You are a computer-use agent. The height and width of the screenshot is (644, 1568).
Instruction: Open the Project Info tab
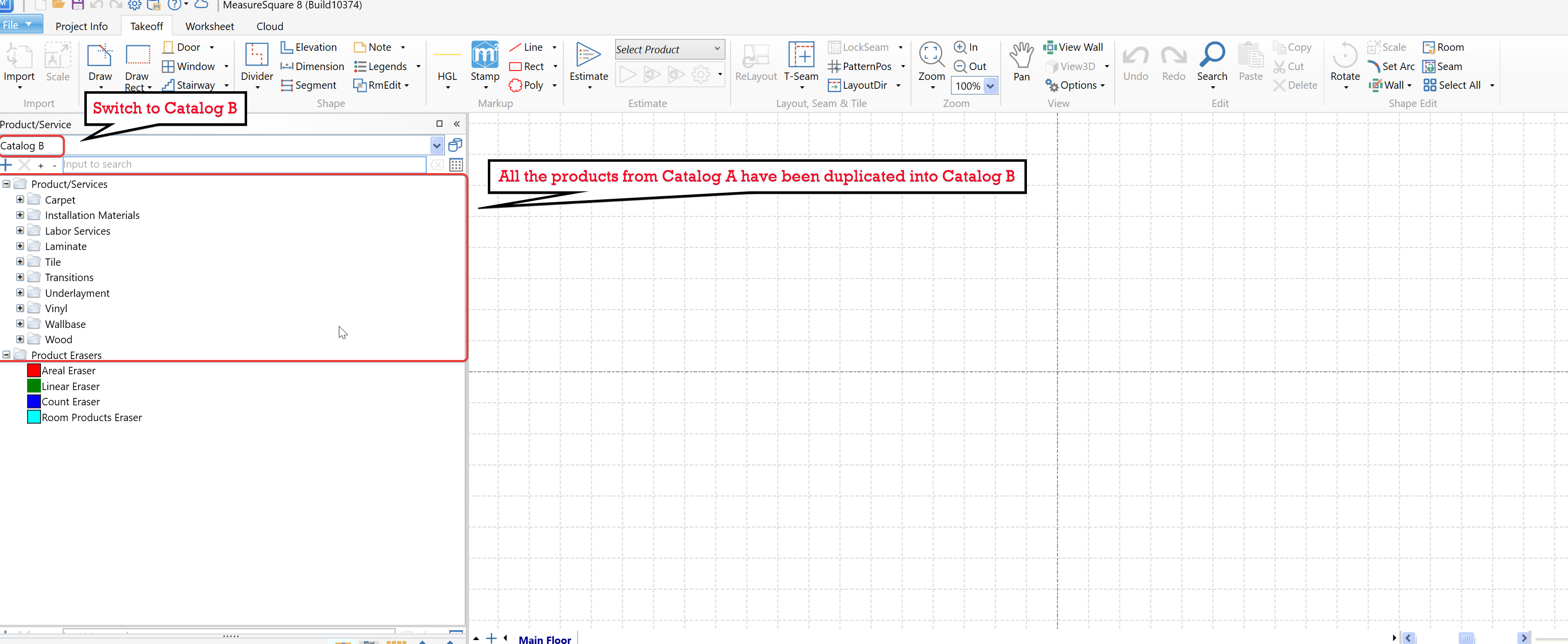(81, 26)
